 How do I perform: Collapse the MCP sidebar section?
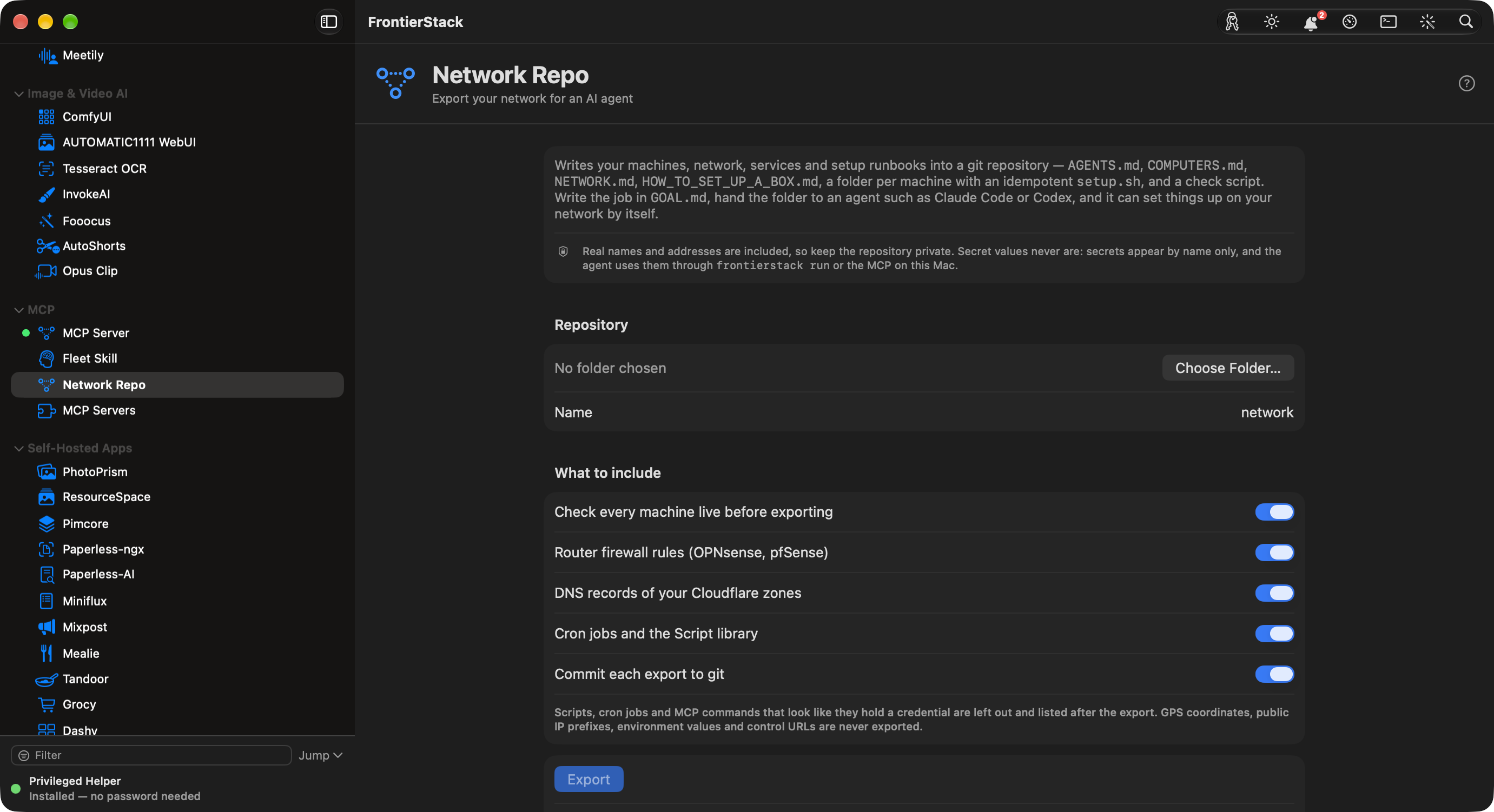[x=18, y=310]
